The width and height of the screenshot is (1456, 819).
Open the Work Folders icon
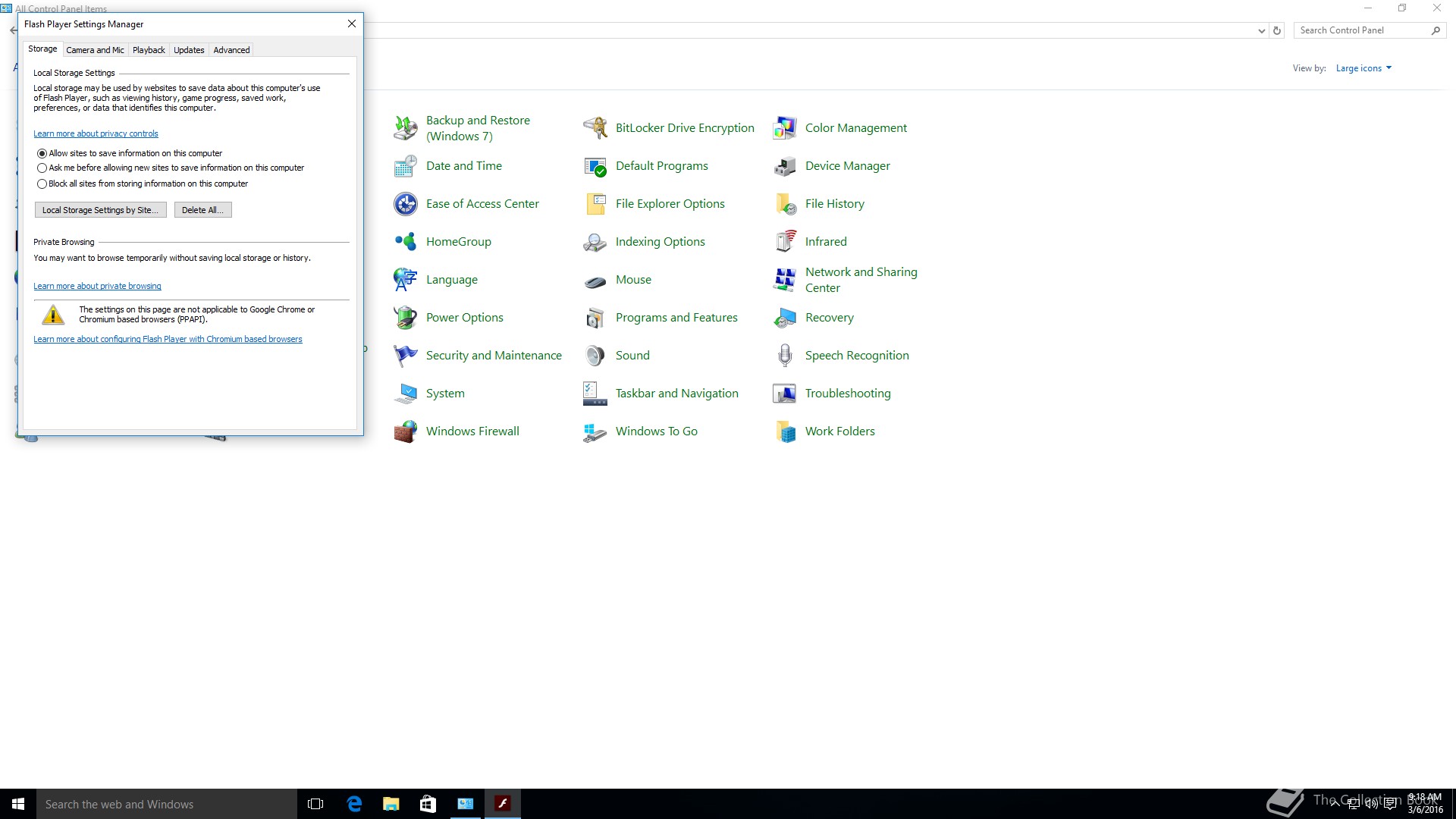(785, 431)
